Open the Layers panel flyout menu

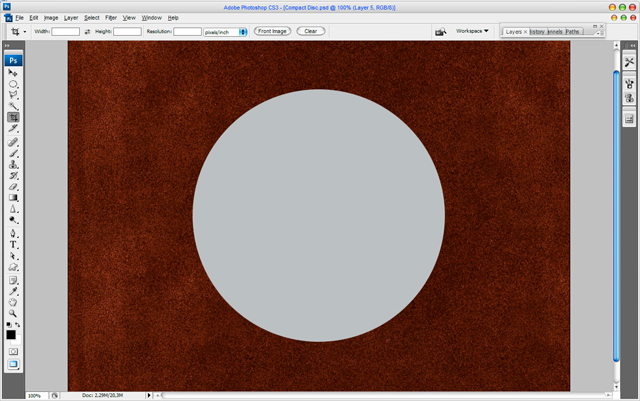click(x=599, y=33)
